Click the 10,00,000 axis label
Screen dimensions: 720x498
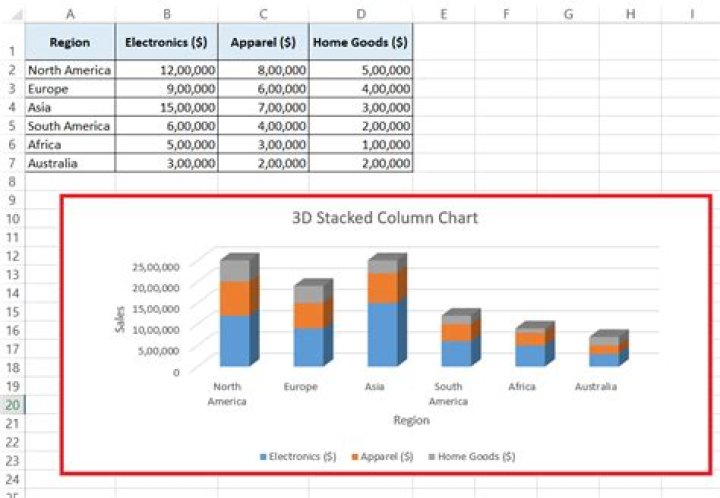coord(156,330)
